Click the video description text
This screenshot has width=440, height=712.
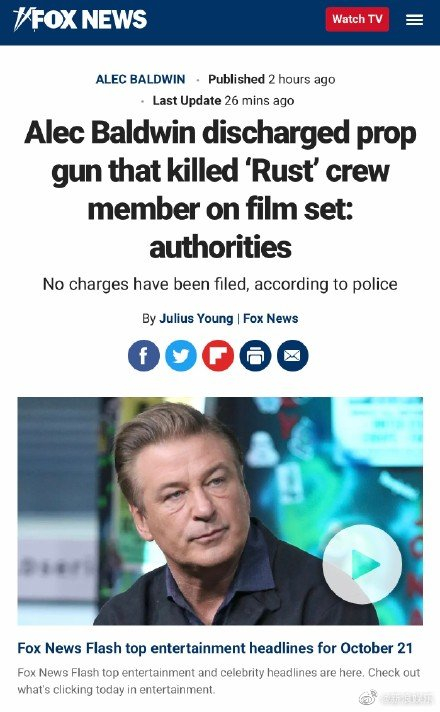(x=219, y=681)
